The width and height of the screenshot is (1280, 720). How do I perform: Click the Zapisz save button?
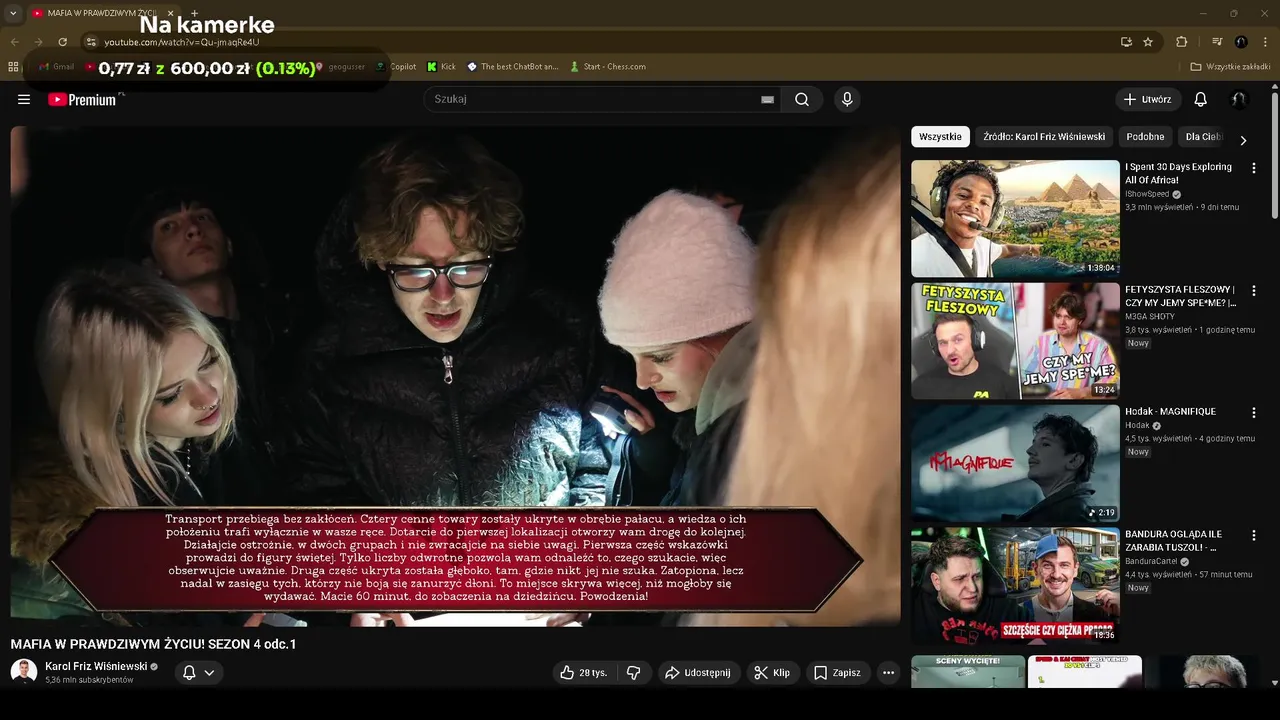tap(837, 673)
